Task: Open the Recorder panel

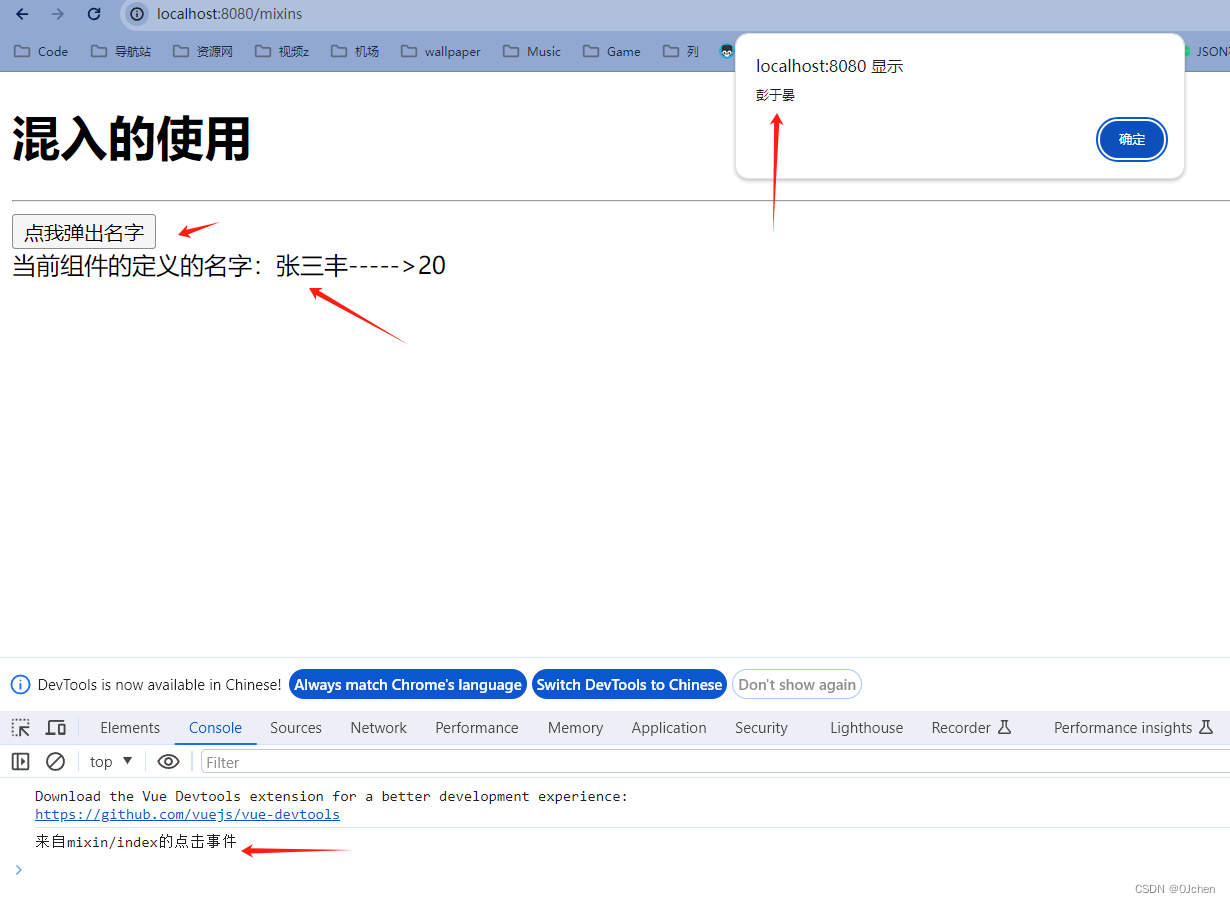Action: pyautogui.click(x=961, y=728)
